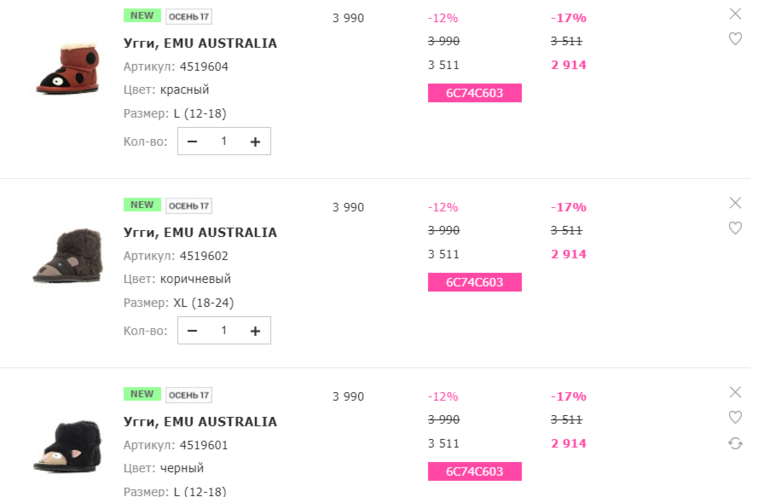Open brown ugg boot product image

coord(67,258)
